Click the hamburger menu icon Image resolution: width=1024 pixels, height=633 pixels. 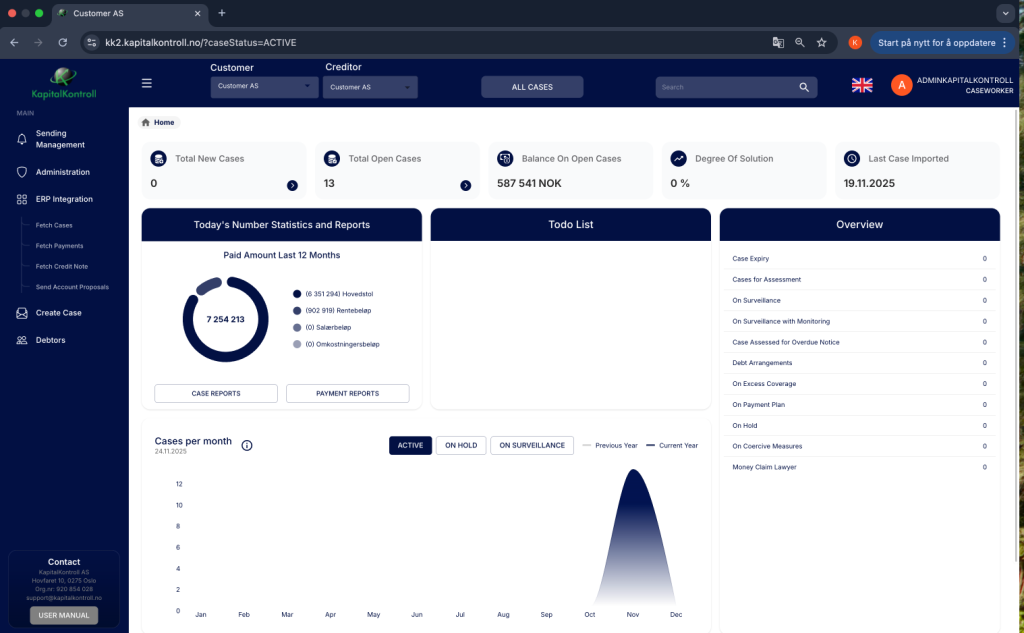tap(147, 84)
